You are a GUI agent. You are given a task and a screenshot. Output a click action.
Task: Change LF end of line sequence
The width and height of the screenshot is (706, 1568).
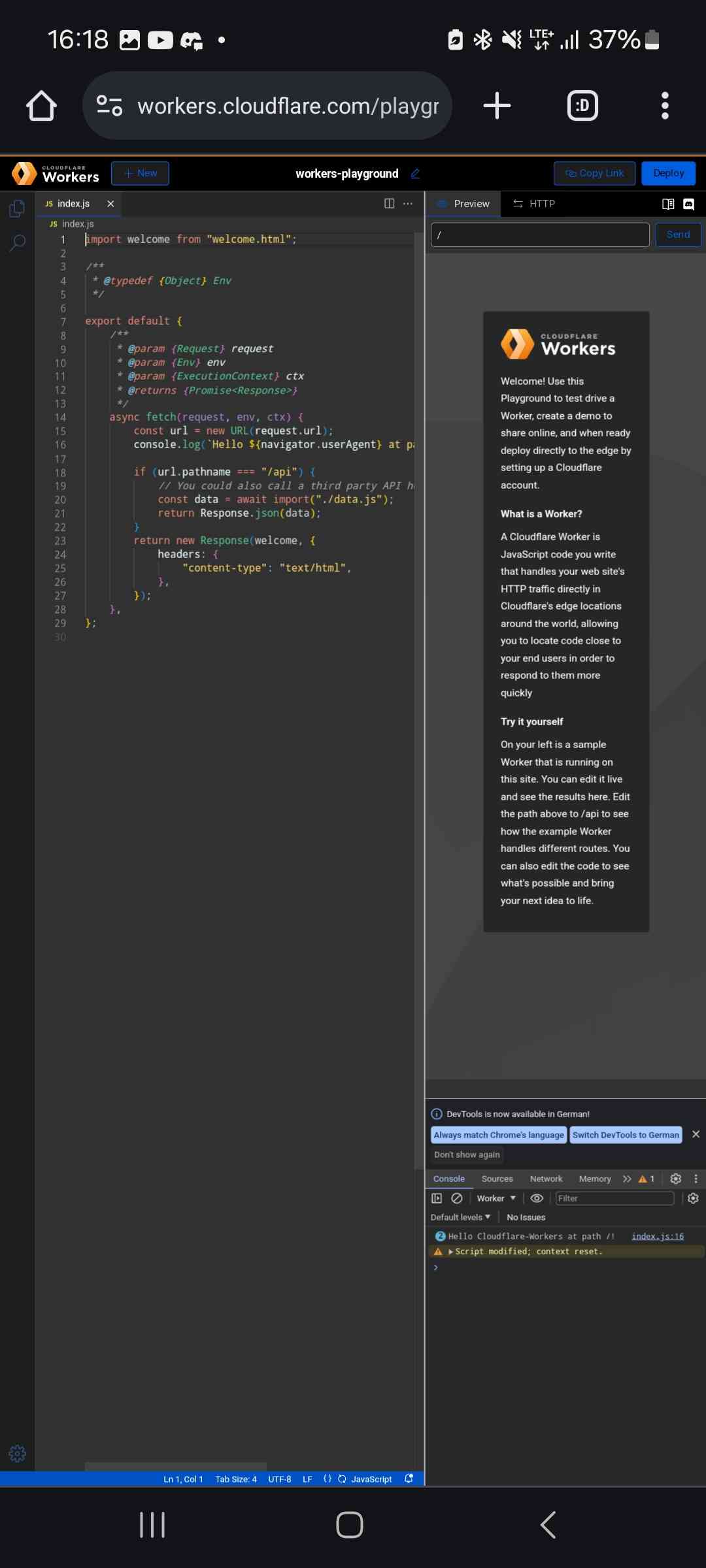point(307,1479)
